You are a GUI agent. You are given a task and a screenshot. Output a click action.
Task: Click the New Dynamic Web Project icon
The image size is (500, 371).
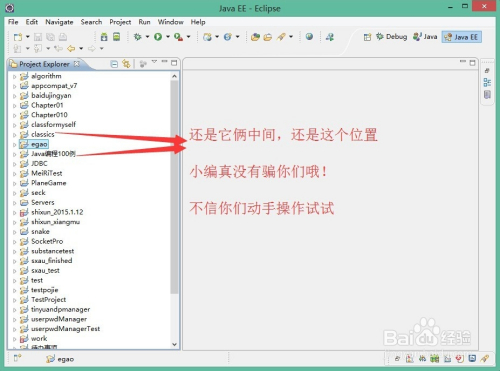(x=207, y=37)
